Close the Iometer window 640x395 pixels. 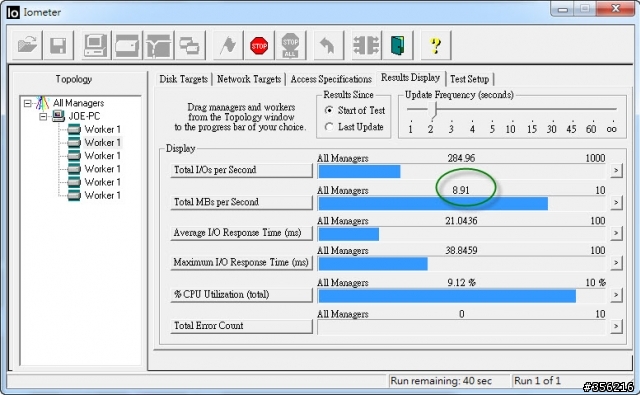pyautogui.click(x=616, y=9)
